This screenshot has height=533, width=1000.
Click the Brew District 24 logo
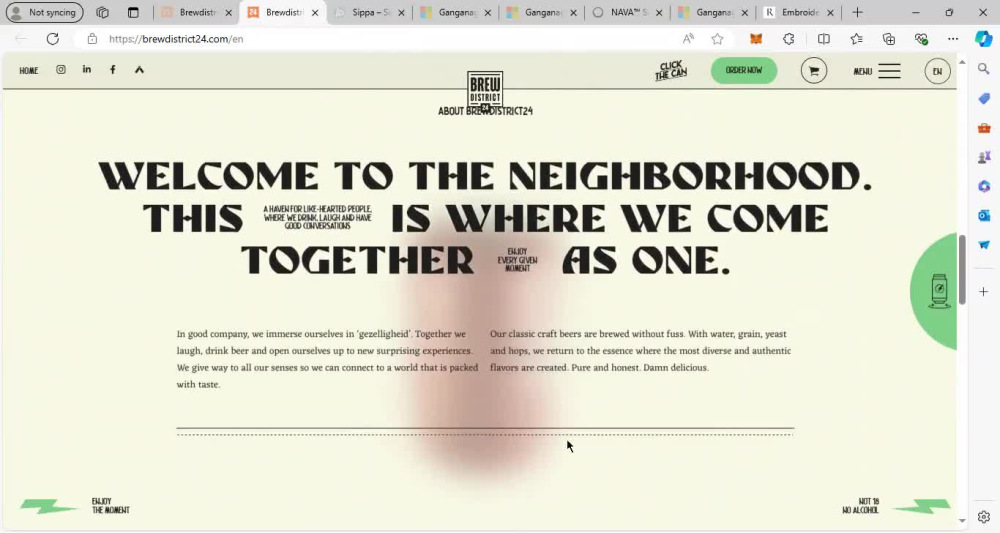tap(485, 91)
